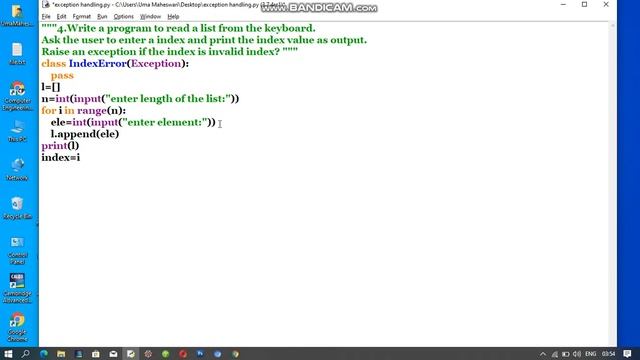Click the 'print(l)' line
This screenshot has width=640, height=360.
pyautogui.click(x=60, y=146)
